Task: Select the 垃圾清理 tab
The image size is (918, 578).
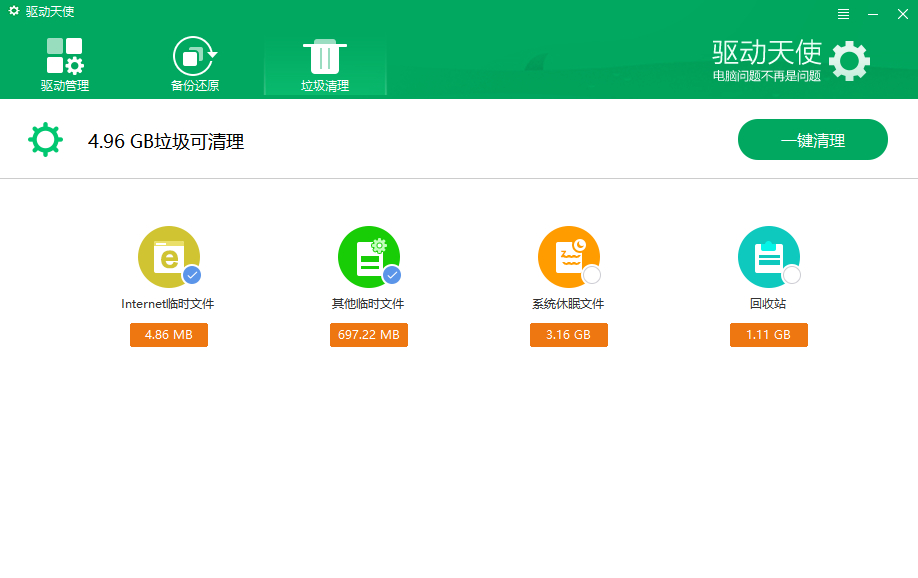Action: tap(325, 66)
